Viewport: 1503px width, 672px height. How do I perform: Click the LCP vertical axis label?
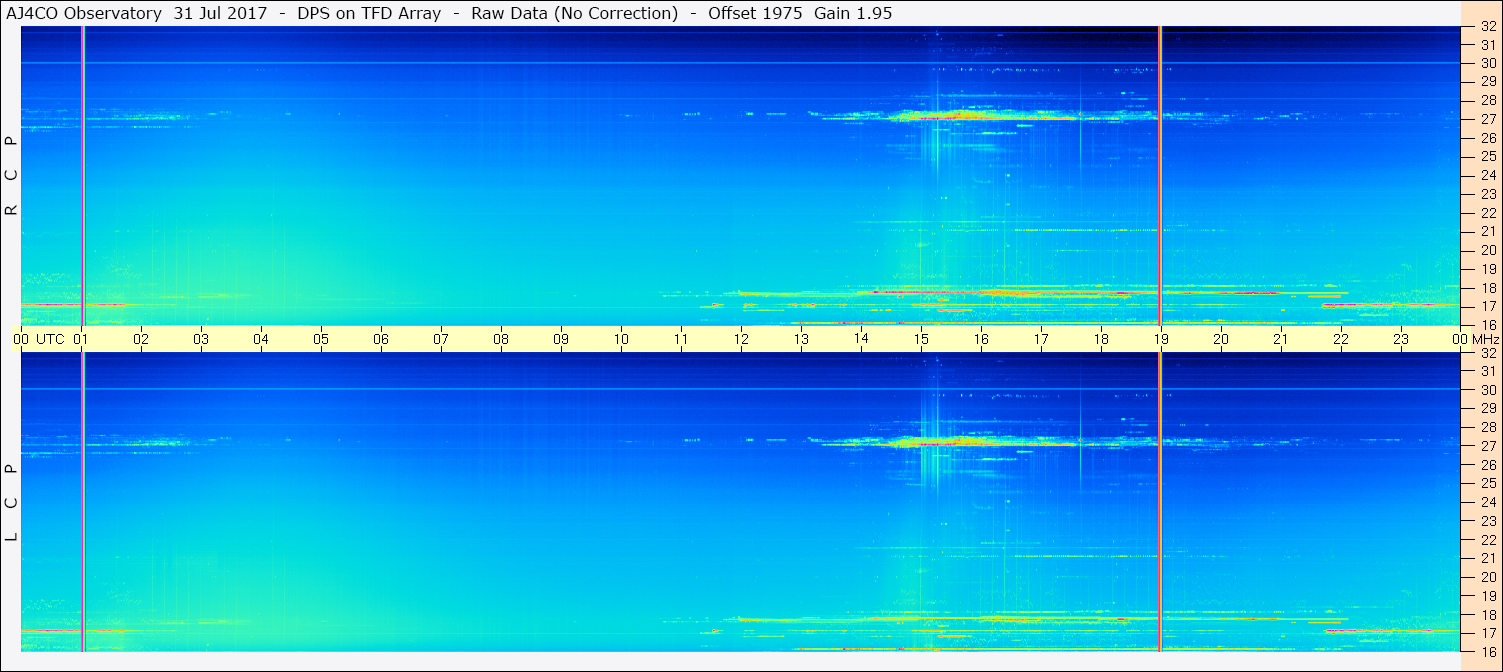click(11, 503)
